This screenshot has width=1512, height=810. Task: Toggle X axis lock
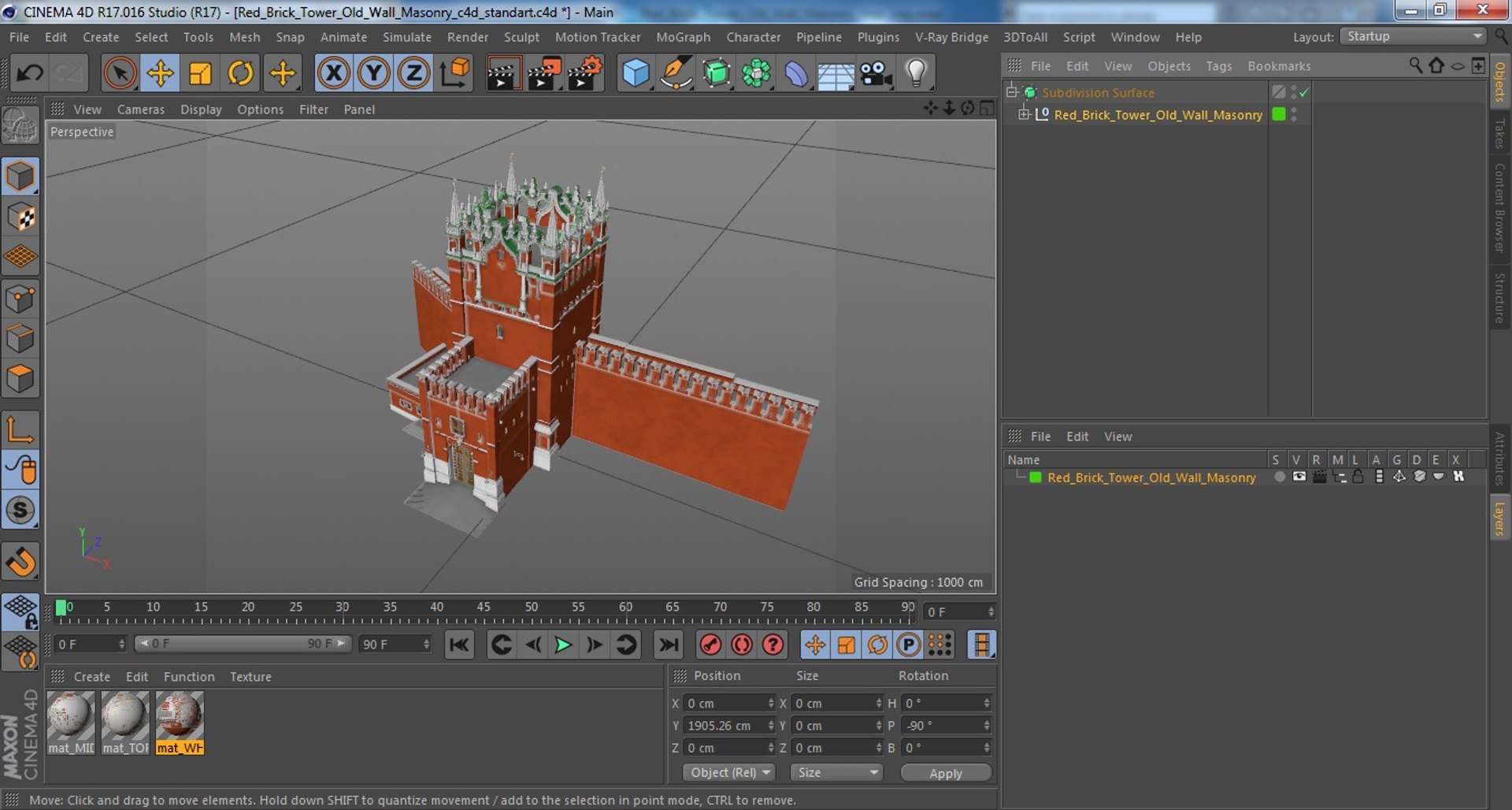[x=333, y=73]
